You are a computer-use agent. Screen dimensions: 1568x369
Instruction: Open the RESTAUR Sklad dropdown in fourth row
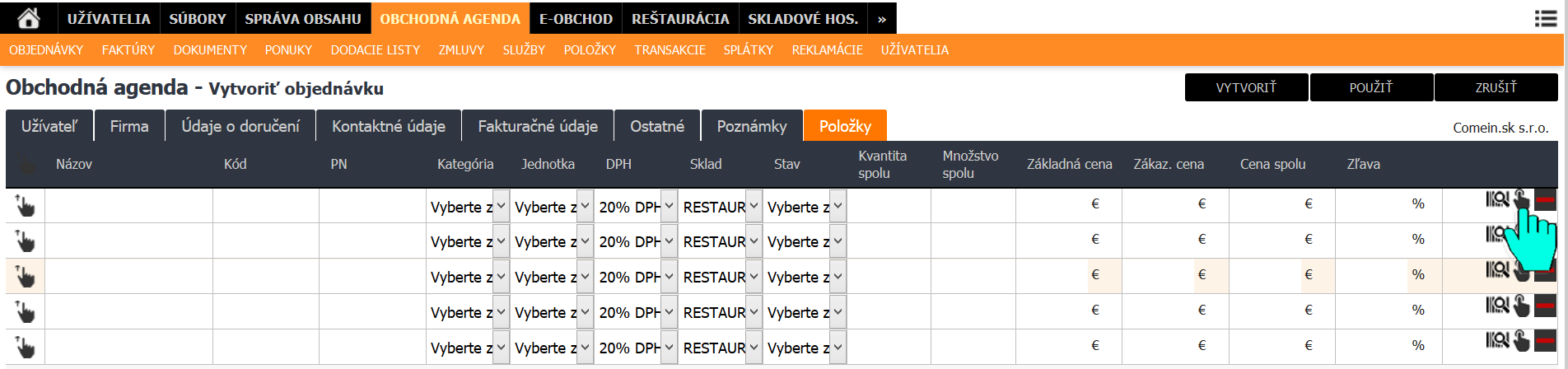[721, 312]
